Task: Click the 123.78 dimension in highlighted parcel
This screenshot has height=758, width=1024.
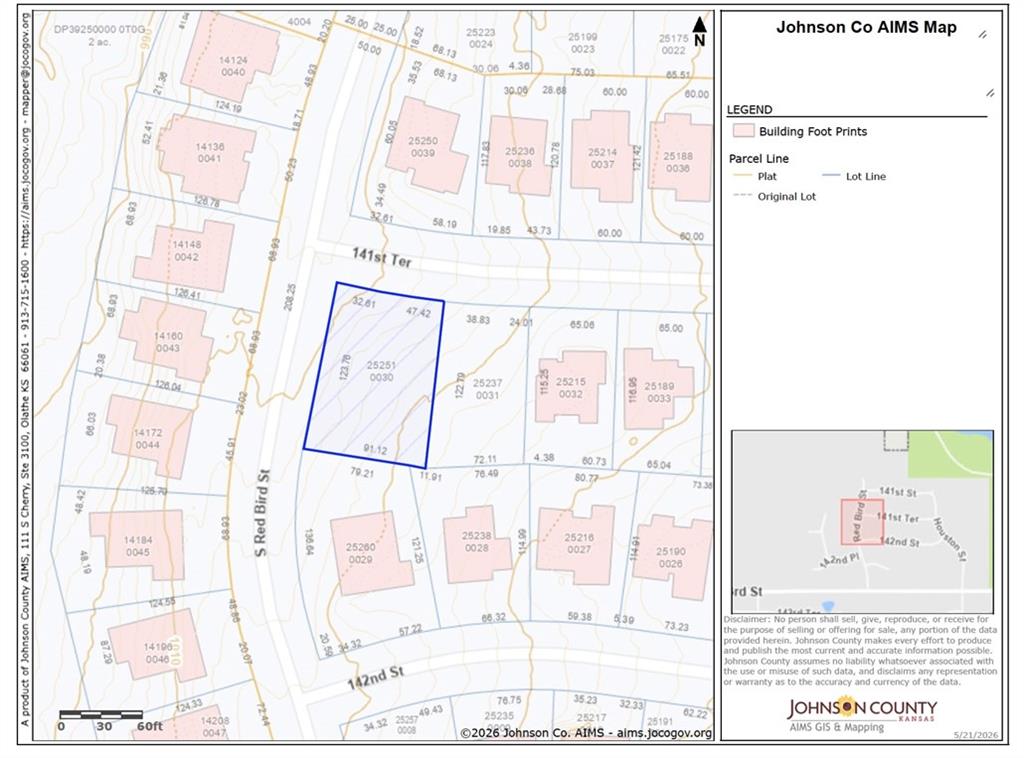Action: pyautogui.click(x=345, y=366)
